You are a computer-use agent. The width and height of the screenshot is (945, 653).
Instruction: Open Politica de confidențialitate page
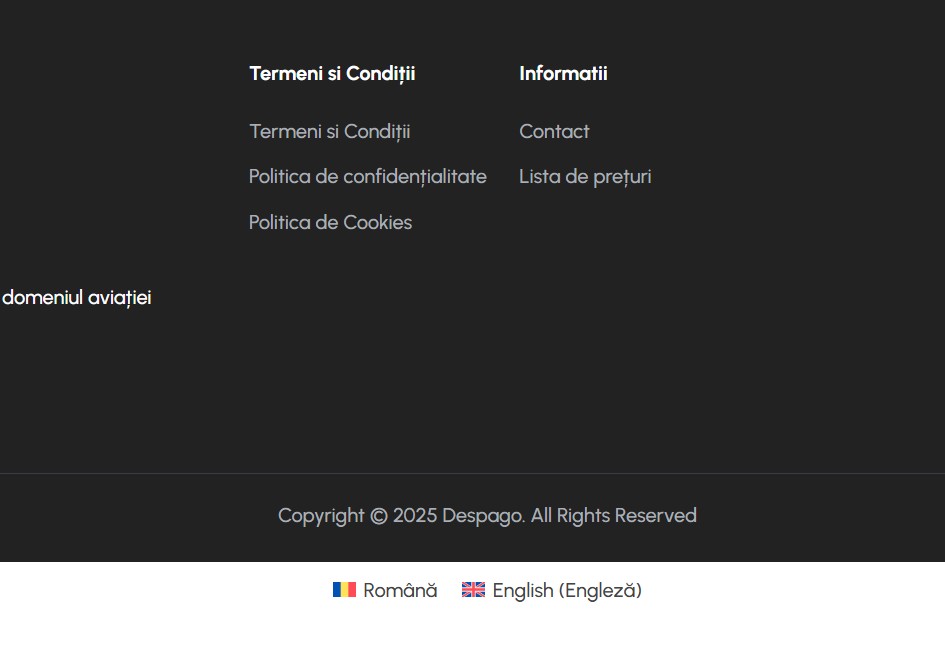[368, 177]
